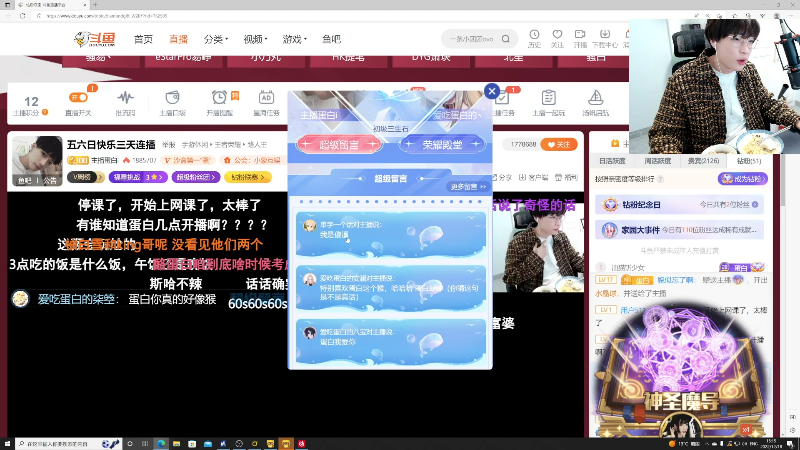Open the clipboard icon in the streamer toolbar

548,97
